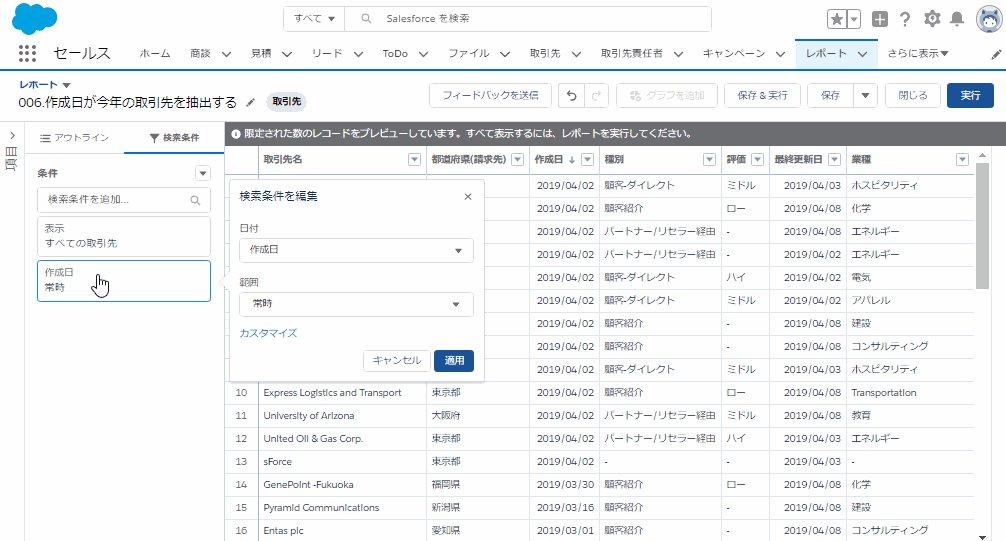The image size is (1006, 541).
Task: Click the blue 実行 button
Action: pos(970,96)
